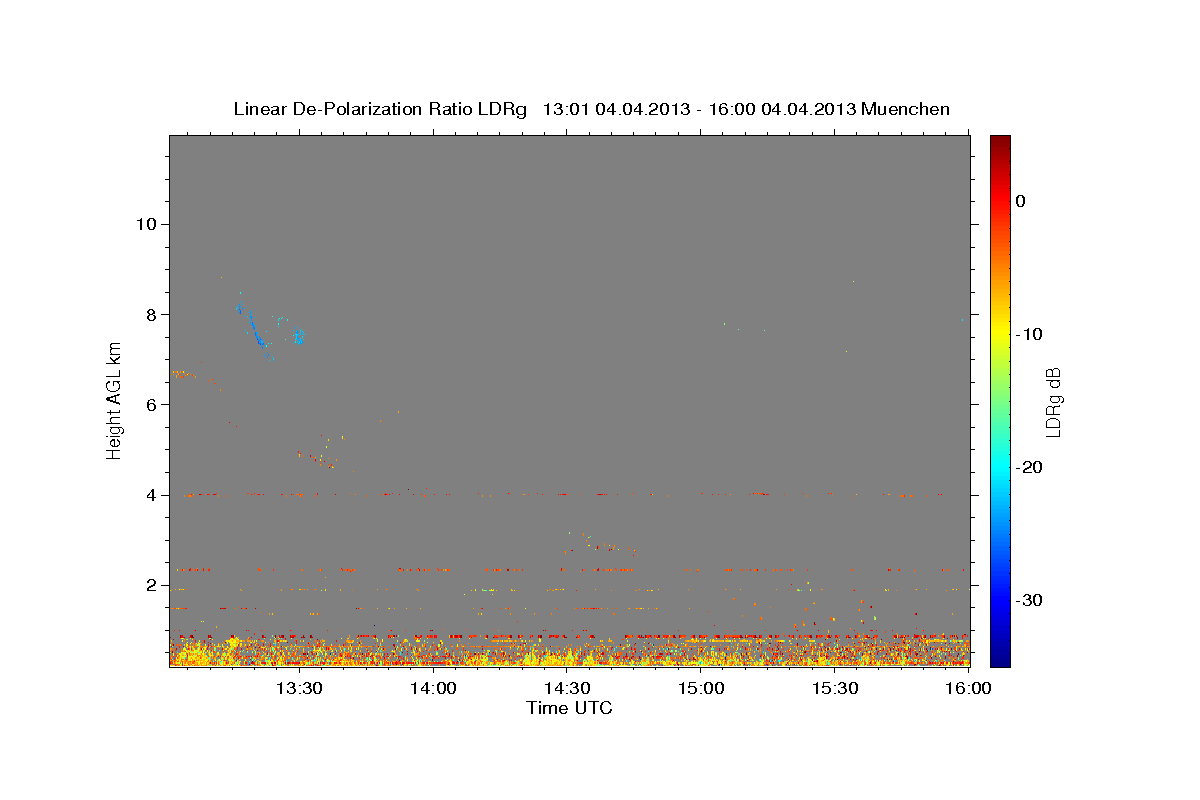
Task: Click the yellow -10 dB colorbar region
Action: [1000, 334]
